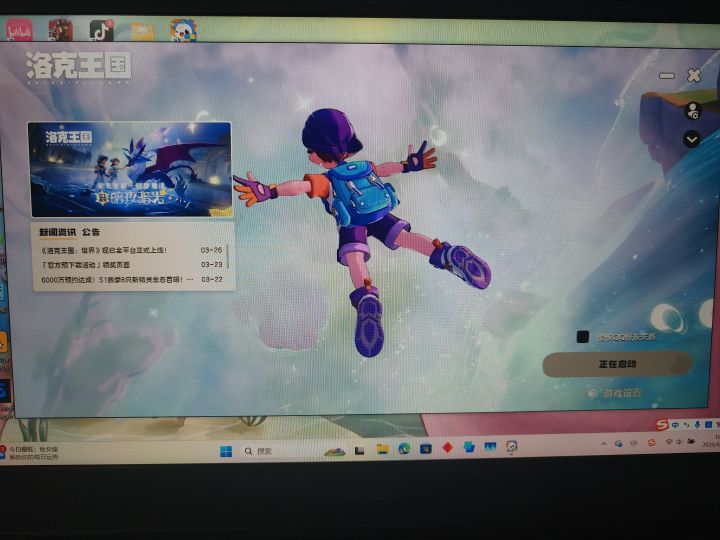
Task: Open the account settings icon in launcher
Action: pyautogui.click(x=692, y=111)
